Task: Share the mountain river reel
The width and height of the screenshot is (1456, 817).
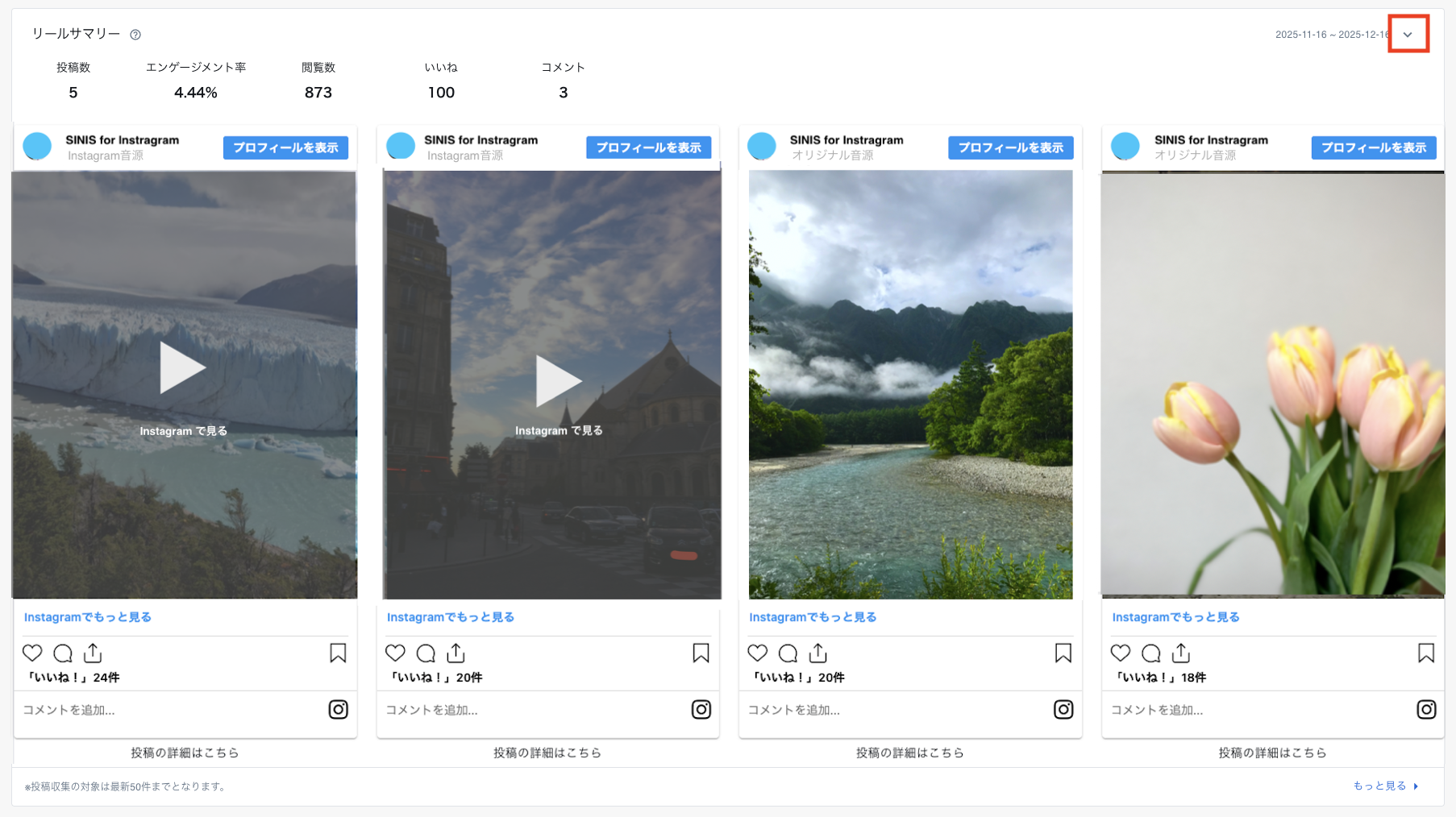Action: tap(818, 653)
